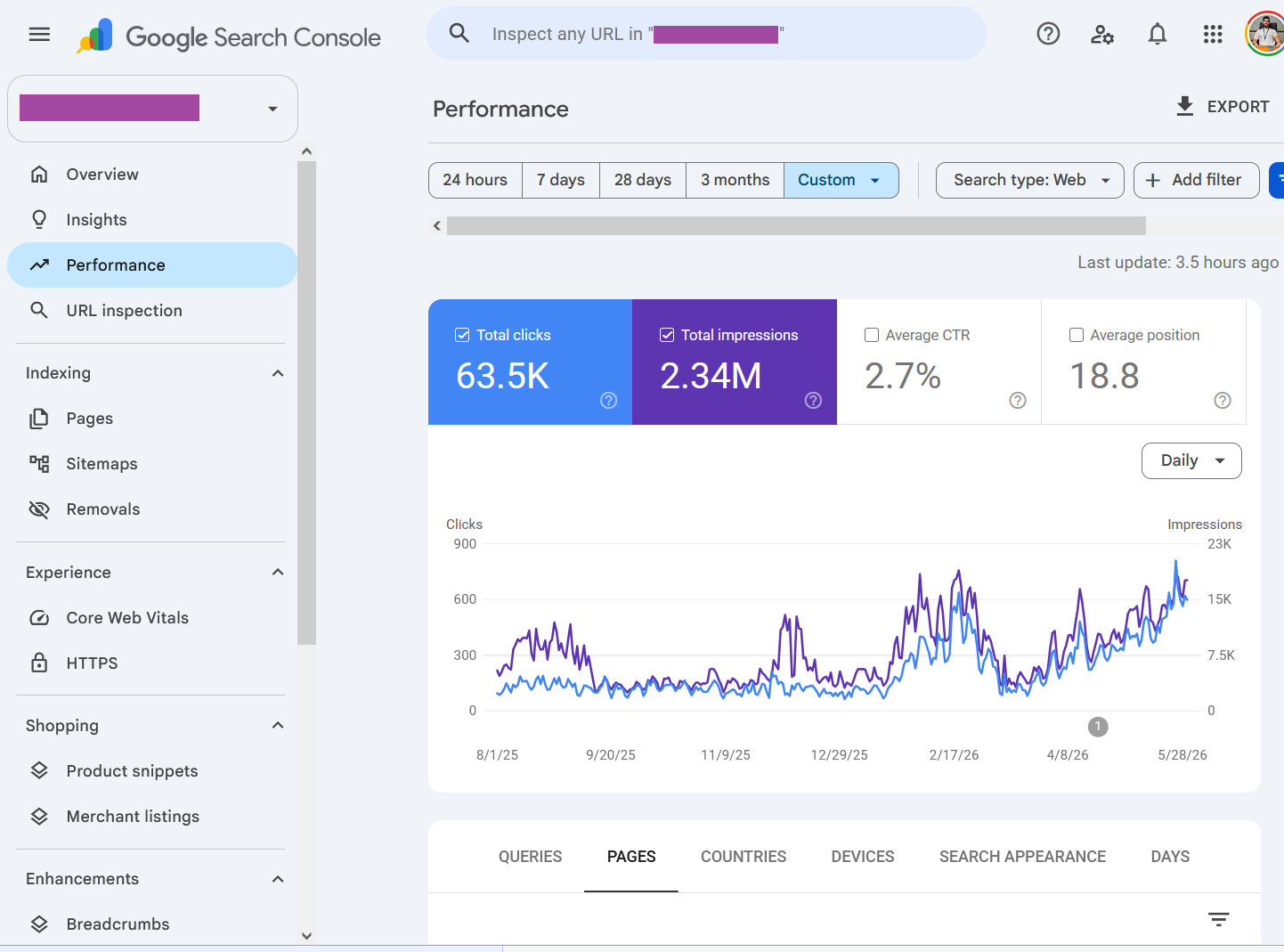Viewport: 1284px width, 952px height.
Task: Click the Core Web Vitals gauge icon
Action: coord(39,617)
